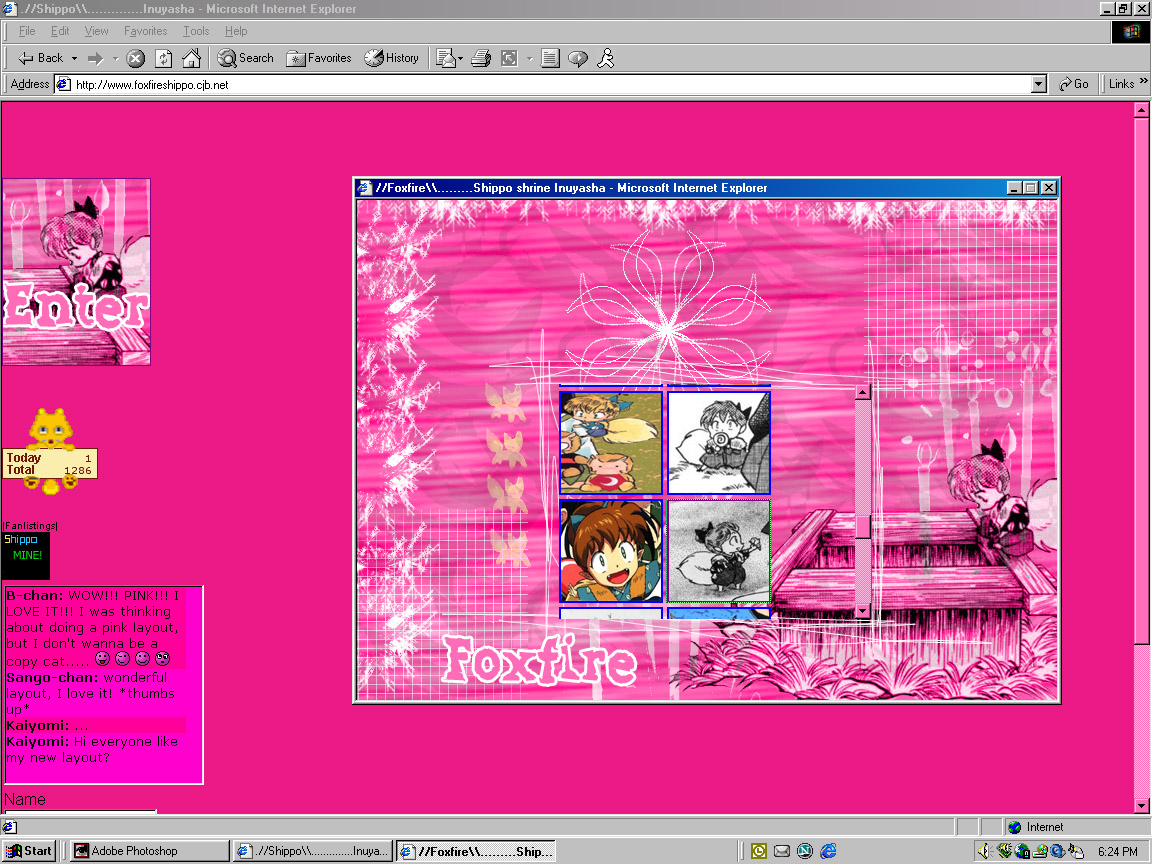Open the Tools menu
The image size is (1152, 864).
pos(196,31)
